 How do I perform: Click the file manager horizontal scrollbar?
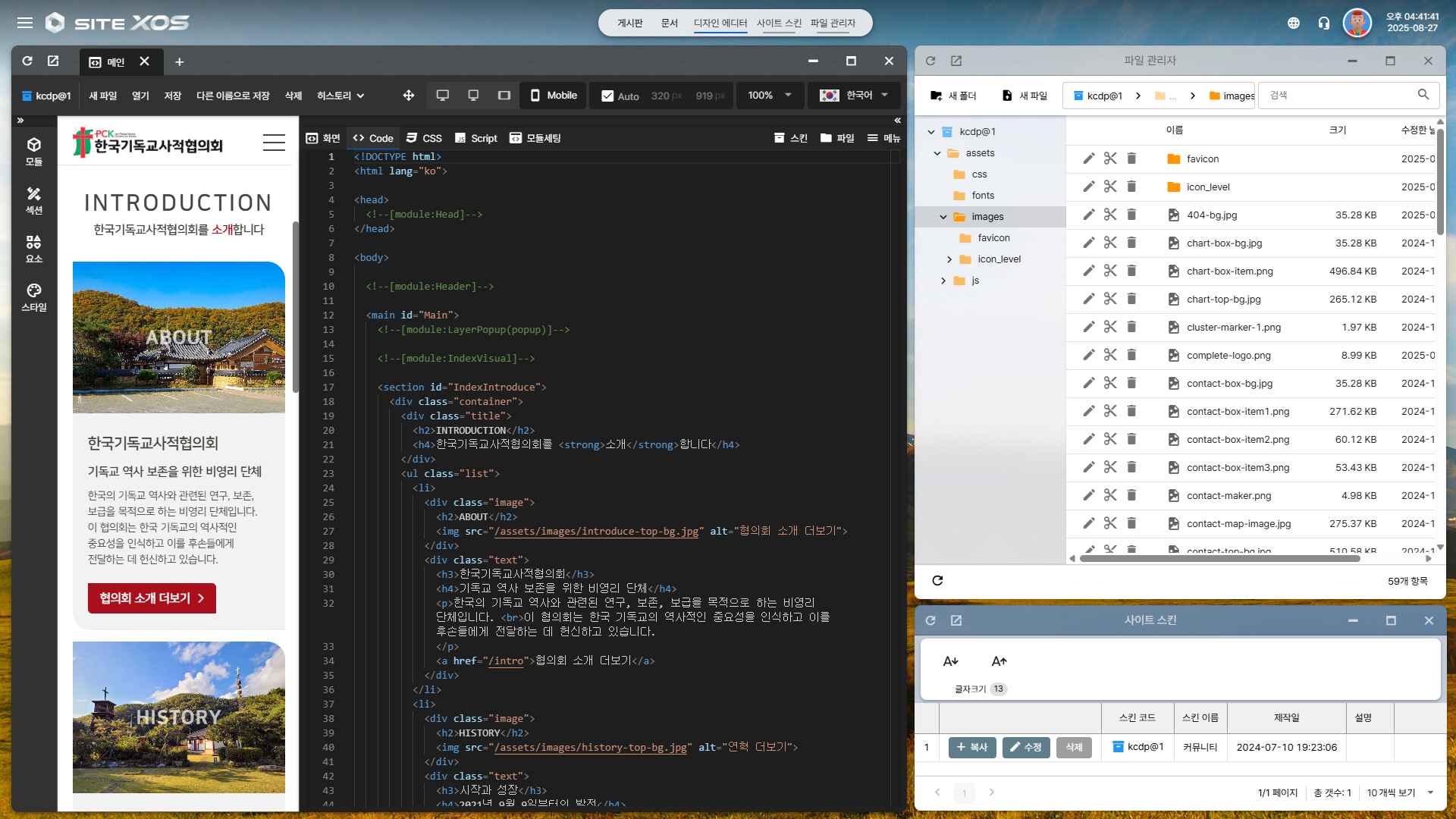tap(1219, 559)
